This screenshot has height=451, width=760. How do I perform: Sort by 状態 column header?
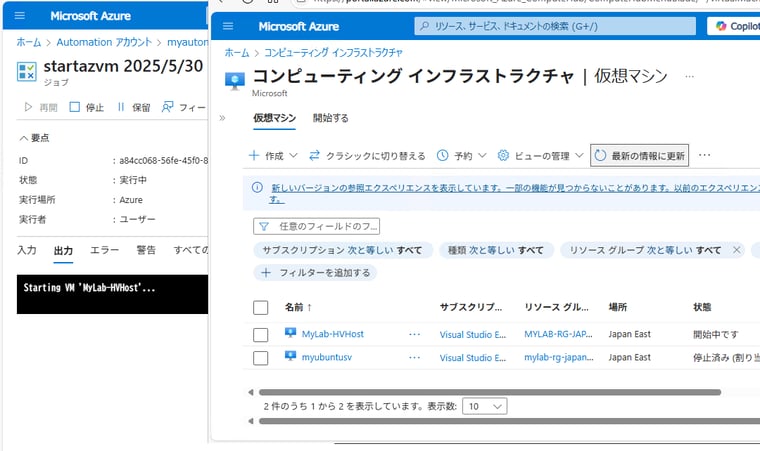tap(702, 307)
